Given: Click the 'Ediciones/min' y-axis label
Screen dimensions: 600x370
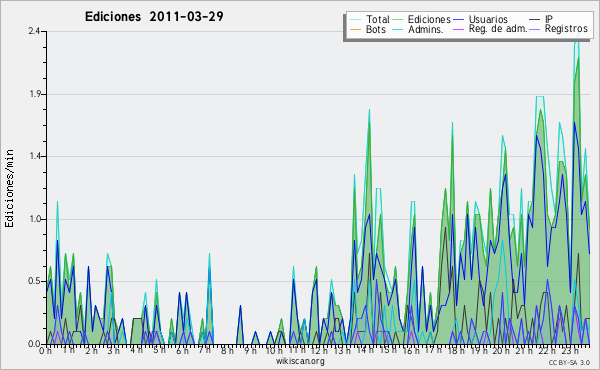Looking at the screenshot, I should 9,189.
